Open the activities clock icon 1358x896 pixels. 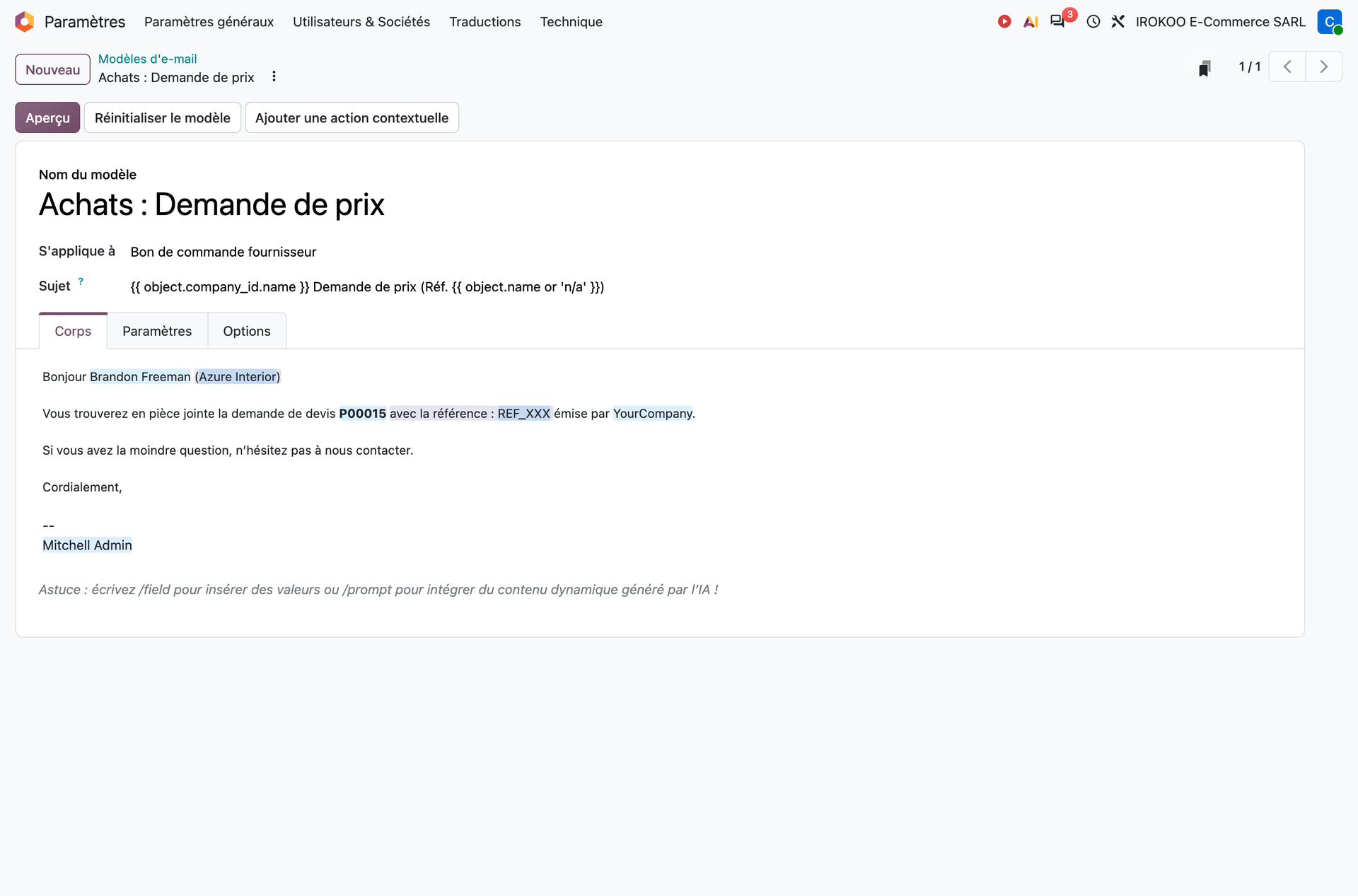1093,22
